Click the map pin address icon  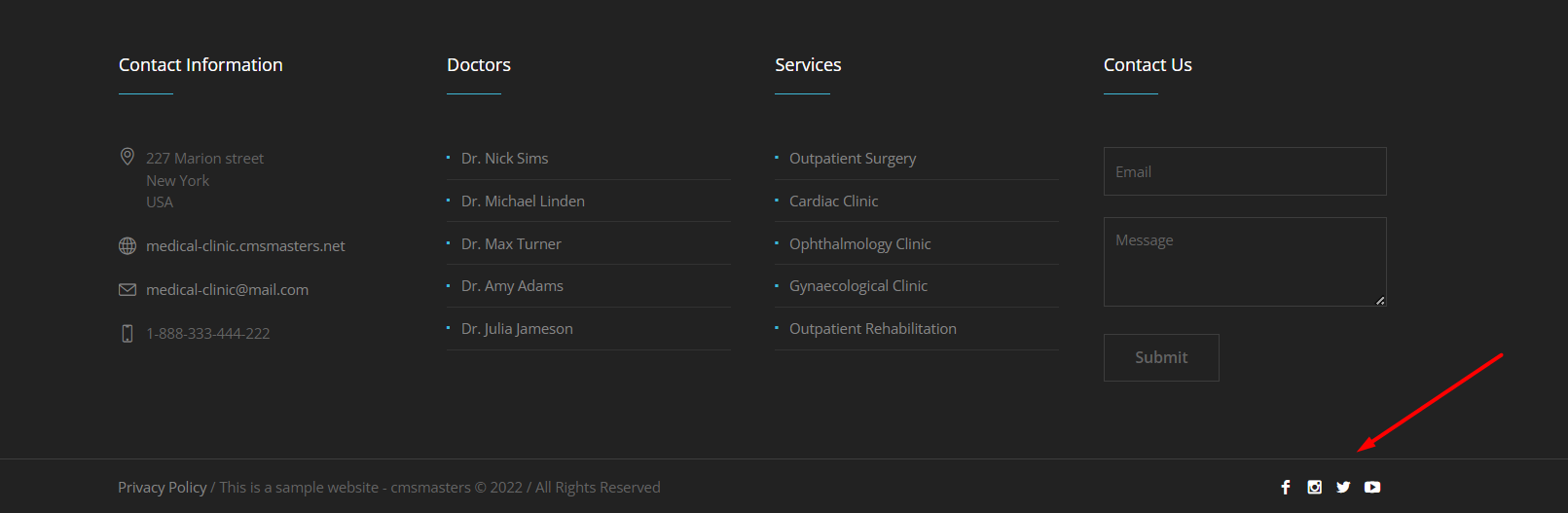pos(128,157)
